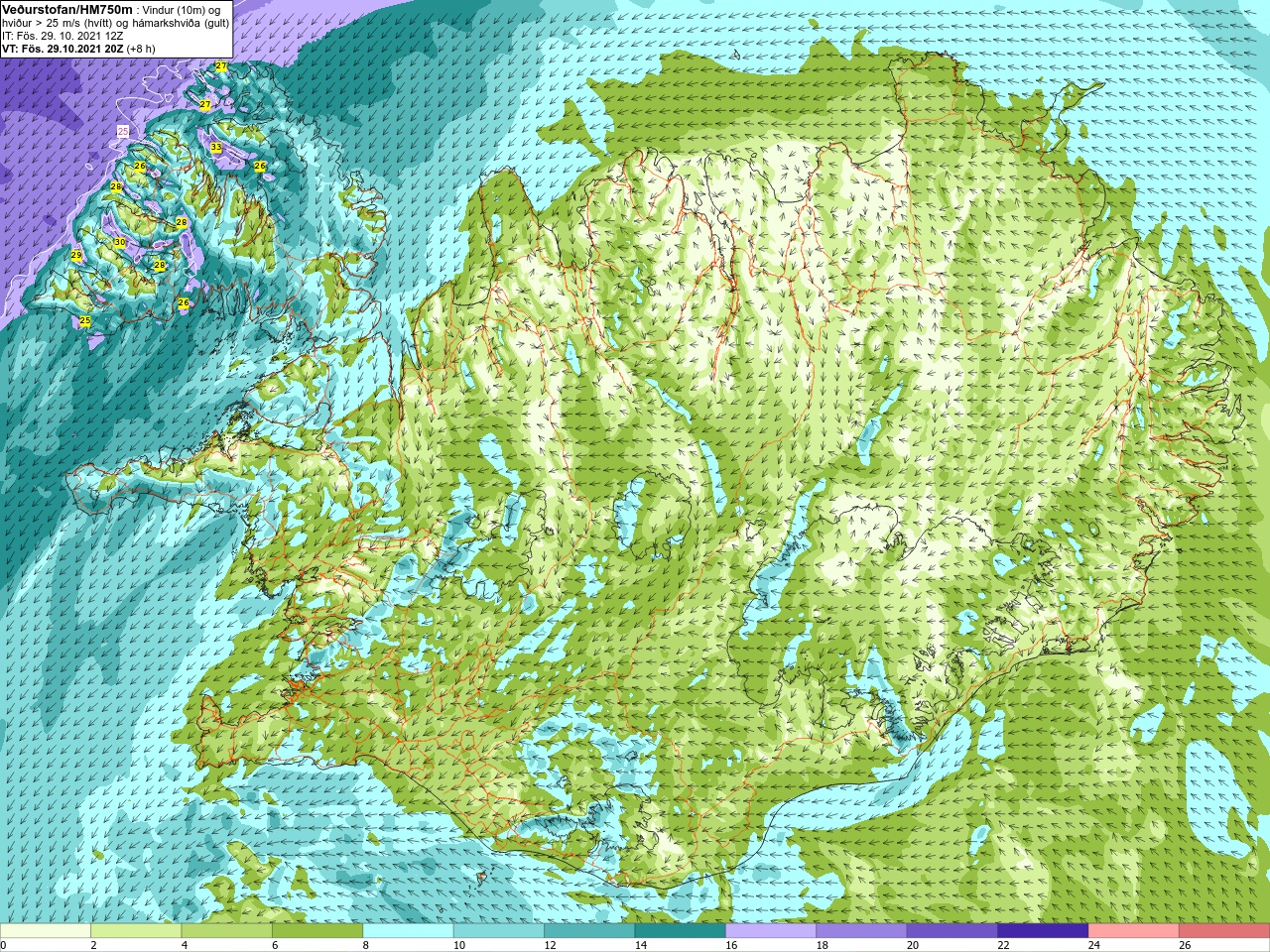Click the Veðurstofan/HM750m title text

tap(67, 9)
